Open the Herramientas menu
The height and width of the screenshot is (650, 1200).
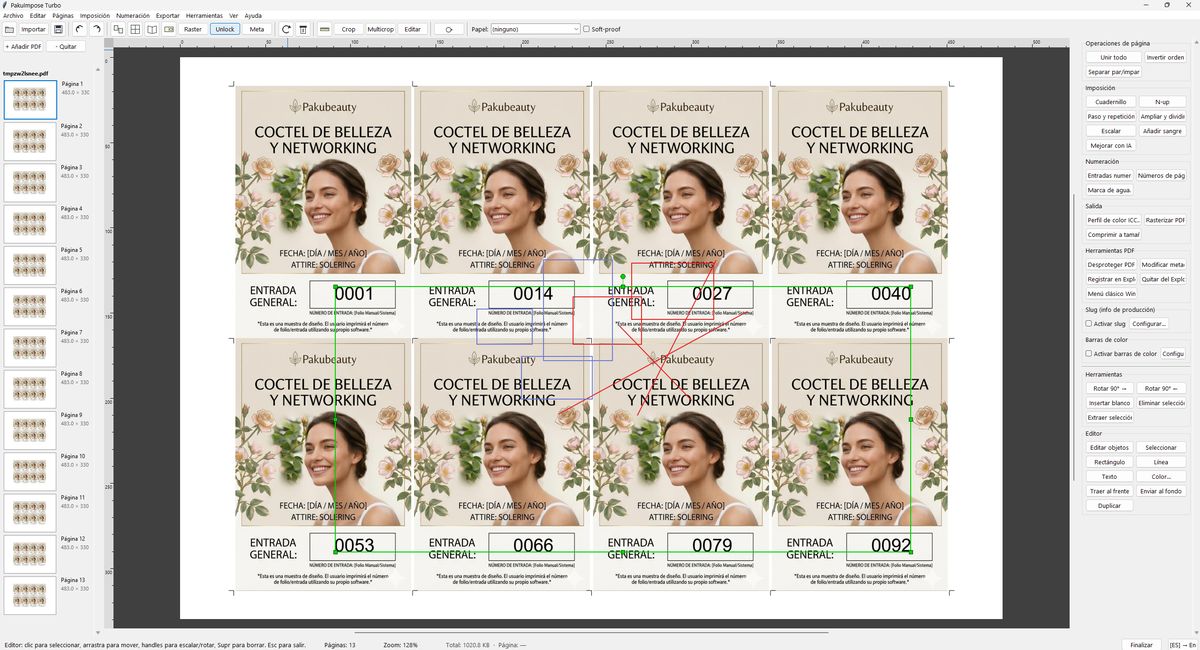coord(205,16)
